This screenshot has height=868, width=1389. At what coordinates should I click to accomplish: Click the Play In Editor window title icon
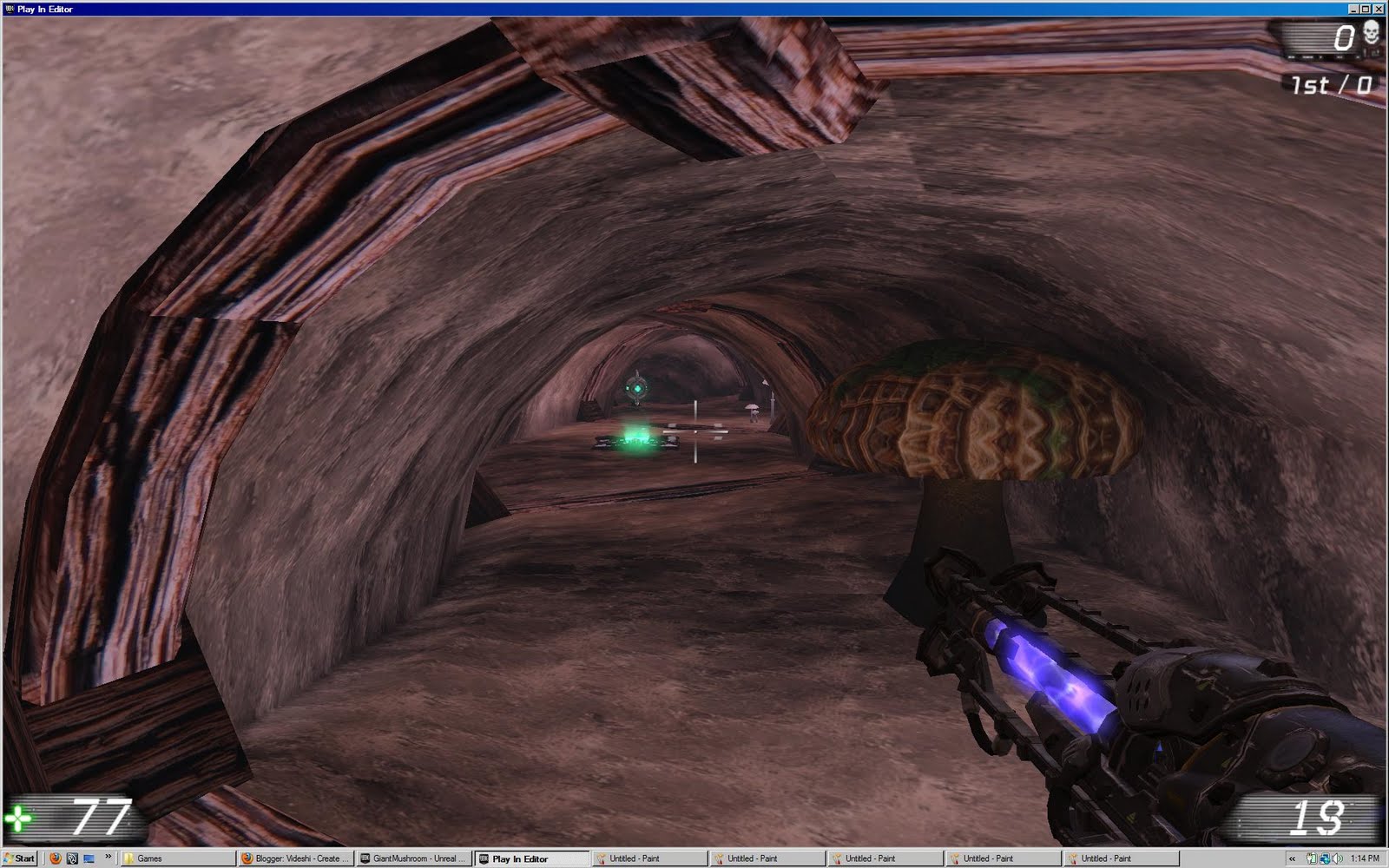pyautogui.click(x=9, y=9)
